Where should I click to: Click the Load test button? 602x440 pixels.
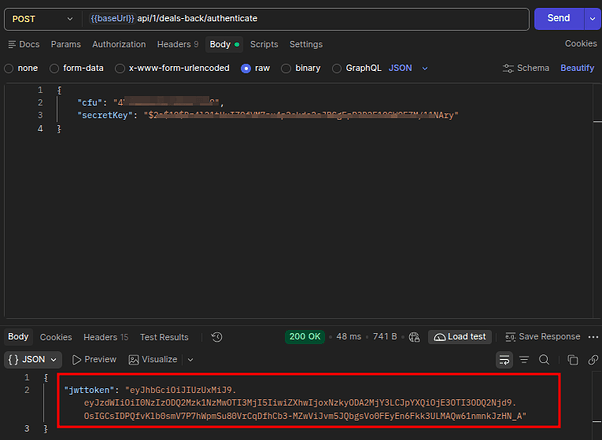click(460, 337)
